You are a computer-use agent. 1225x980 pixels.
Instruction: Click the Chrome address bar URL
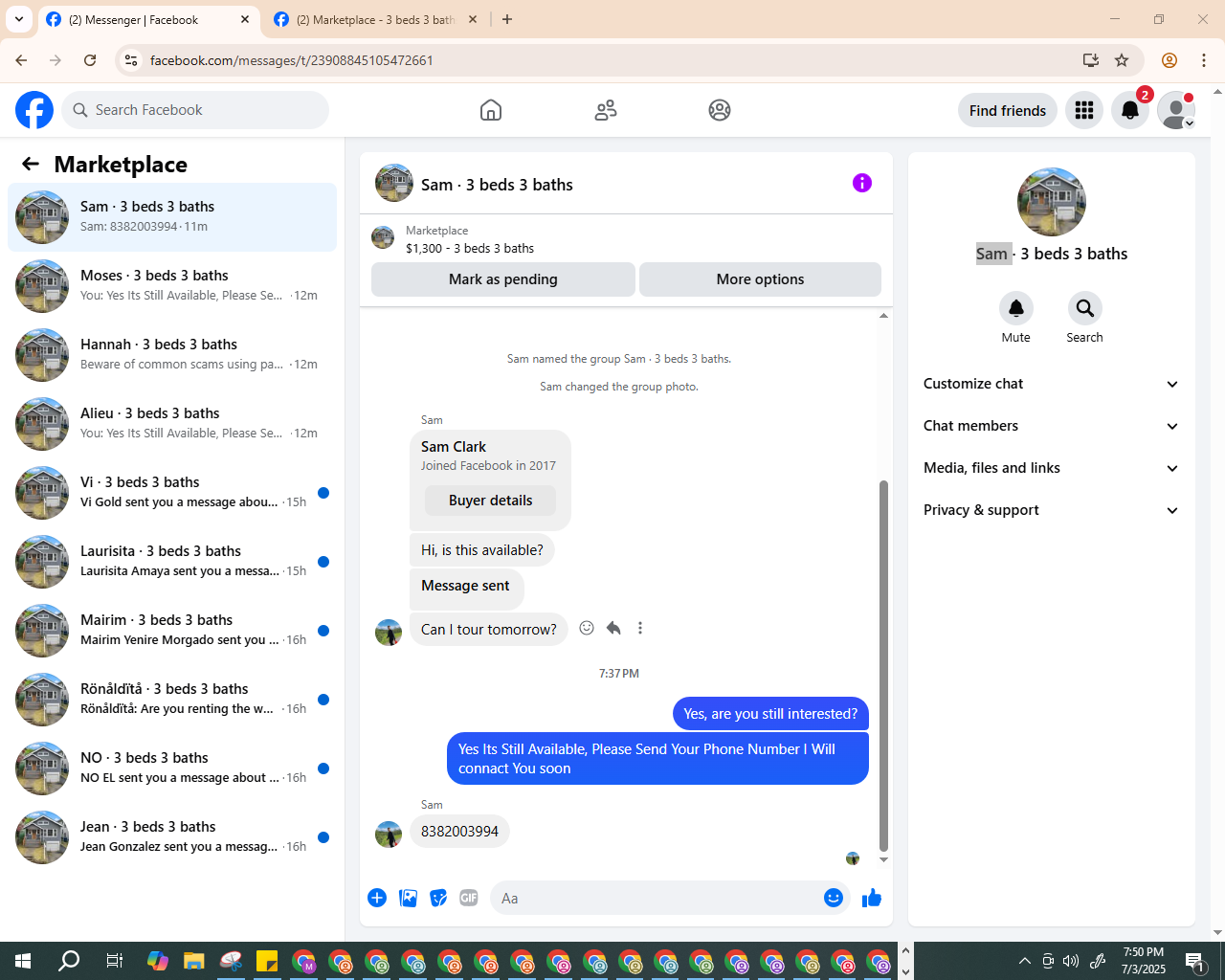[292, 60]
